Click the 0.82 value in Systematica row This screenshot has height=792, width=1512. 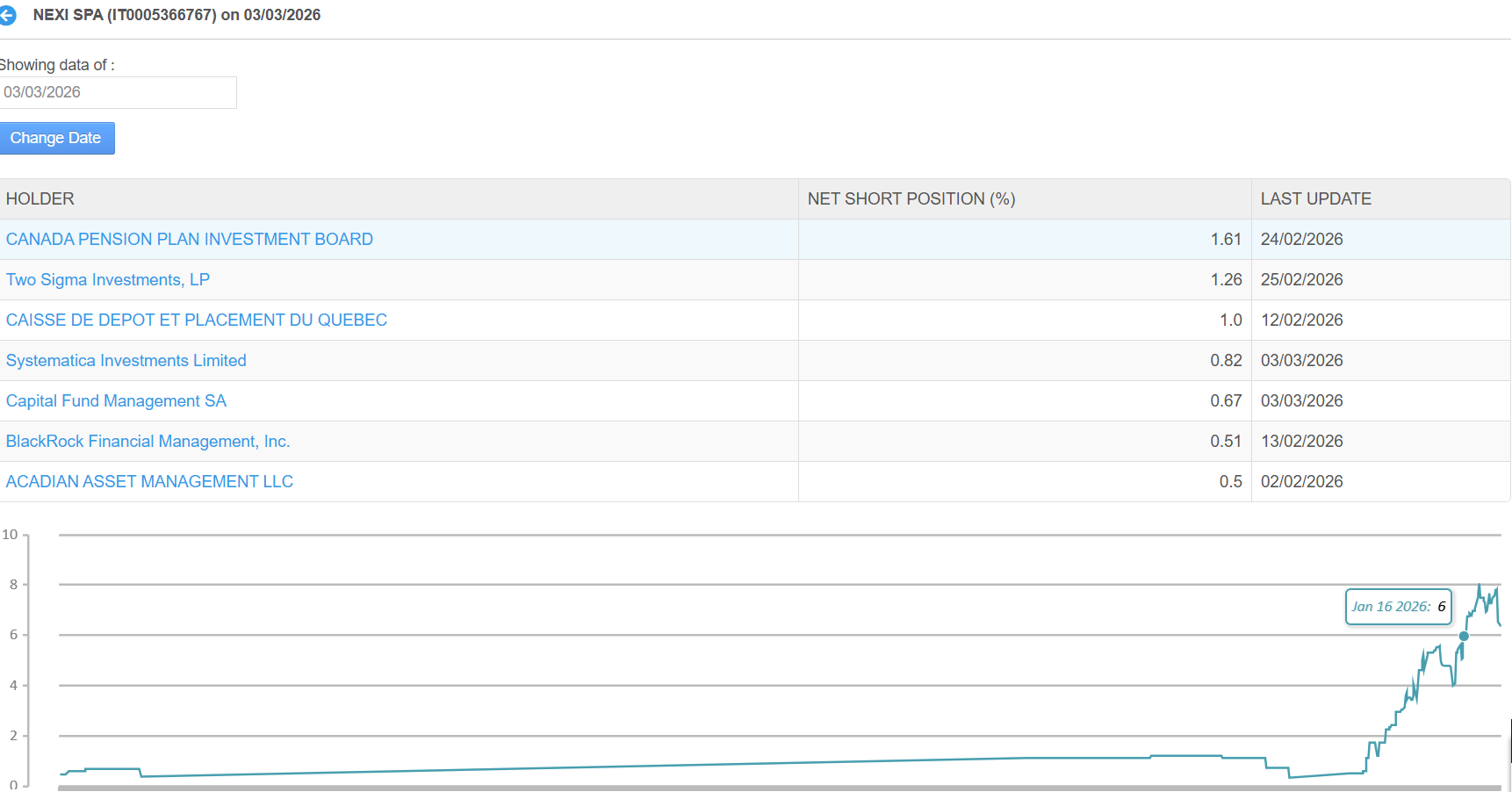(x=1226, y=361)
